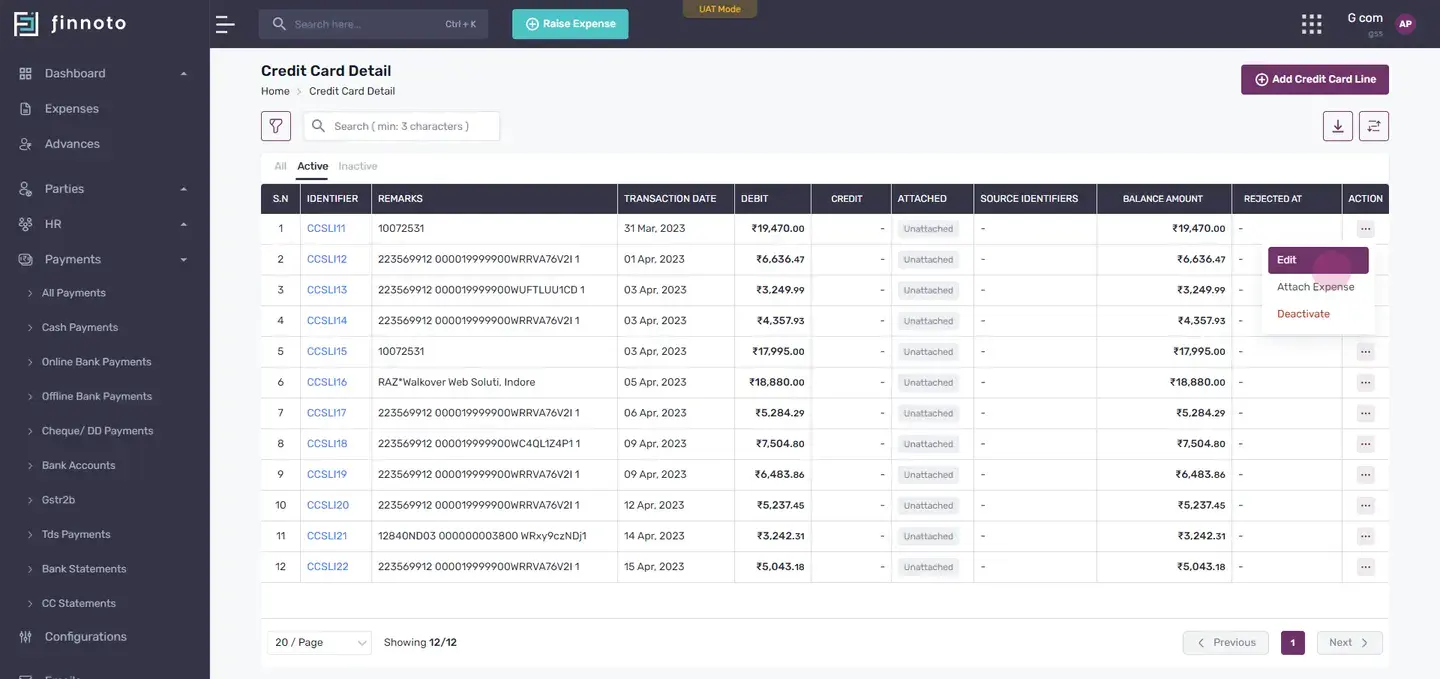Click the BALANCE AMOUNT column header

pyautogui.click(x=1164, y=199)
